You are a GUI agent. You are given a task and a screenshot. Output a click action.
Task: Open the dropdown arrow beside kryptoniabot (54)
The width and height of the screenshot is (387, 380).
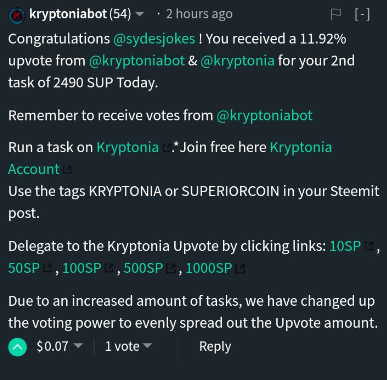tap(140, 14)
